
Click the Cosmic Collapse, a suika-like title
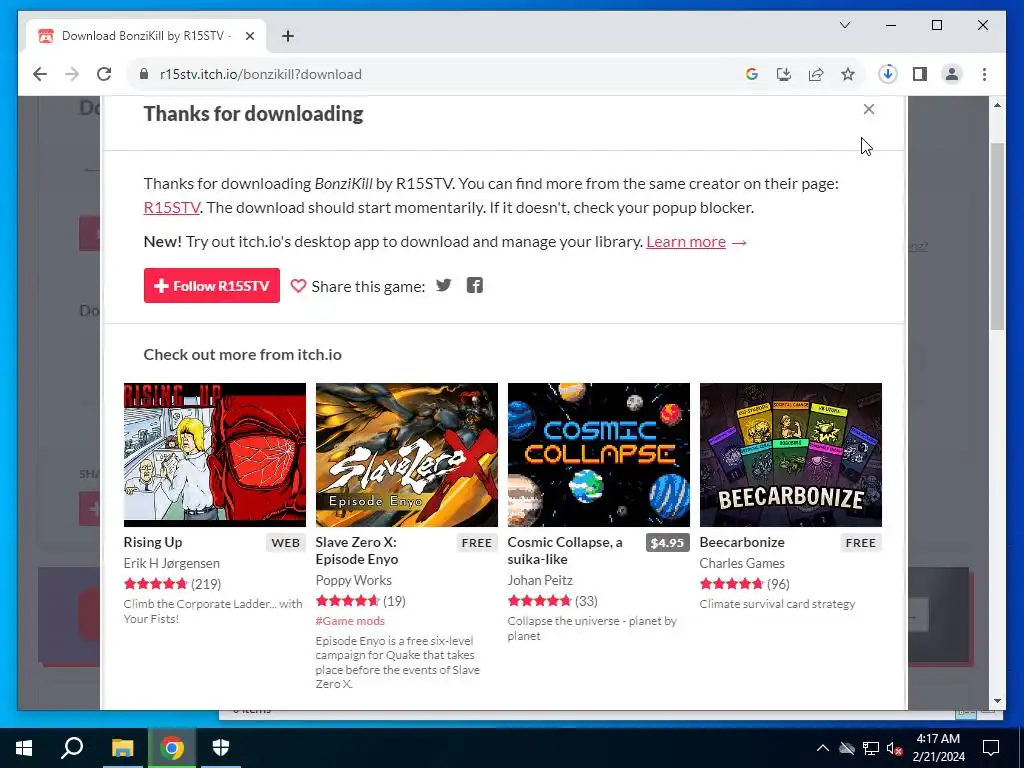[565, 551]
